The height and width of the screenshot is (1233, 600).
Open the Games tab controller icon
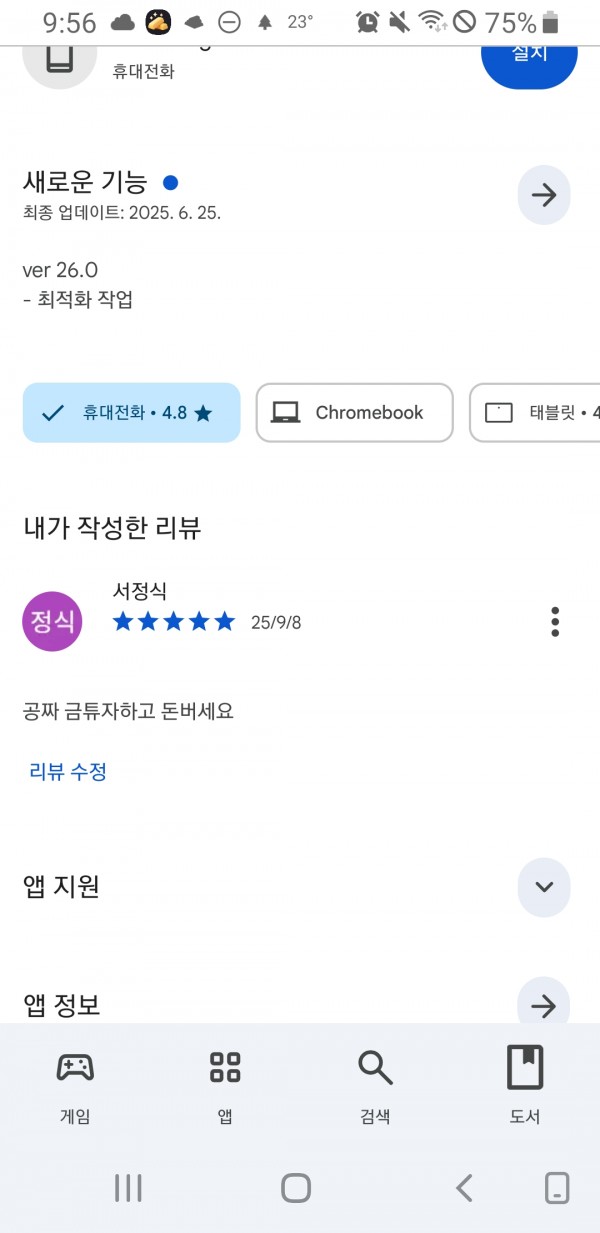pyautogui.click(x=75, y=1068)
